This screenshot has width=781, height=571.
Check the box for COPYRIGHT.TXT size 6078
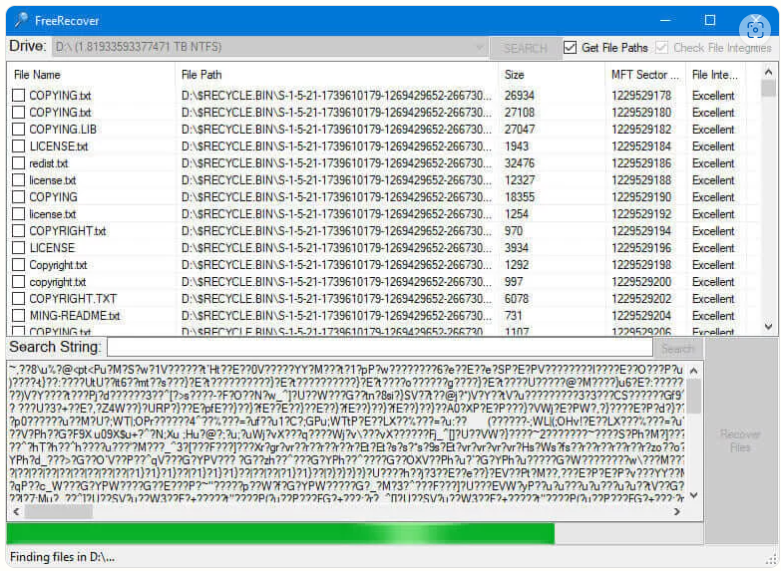pos(18,298)
